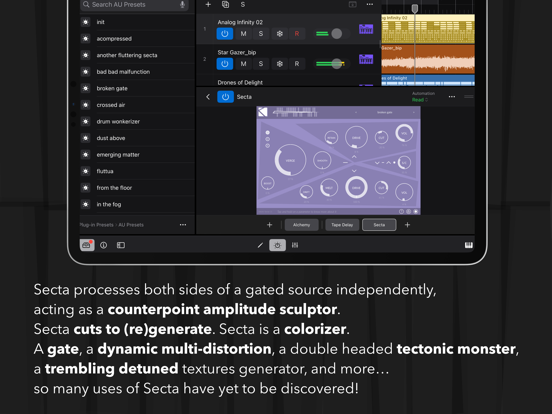Click the global solo S in track header toolbar
This screenshot has width=552, height=414.
coord(243,4)
